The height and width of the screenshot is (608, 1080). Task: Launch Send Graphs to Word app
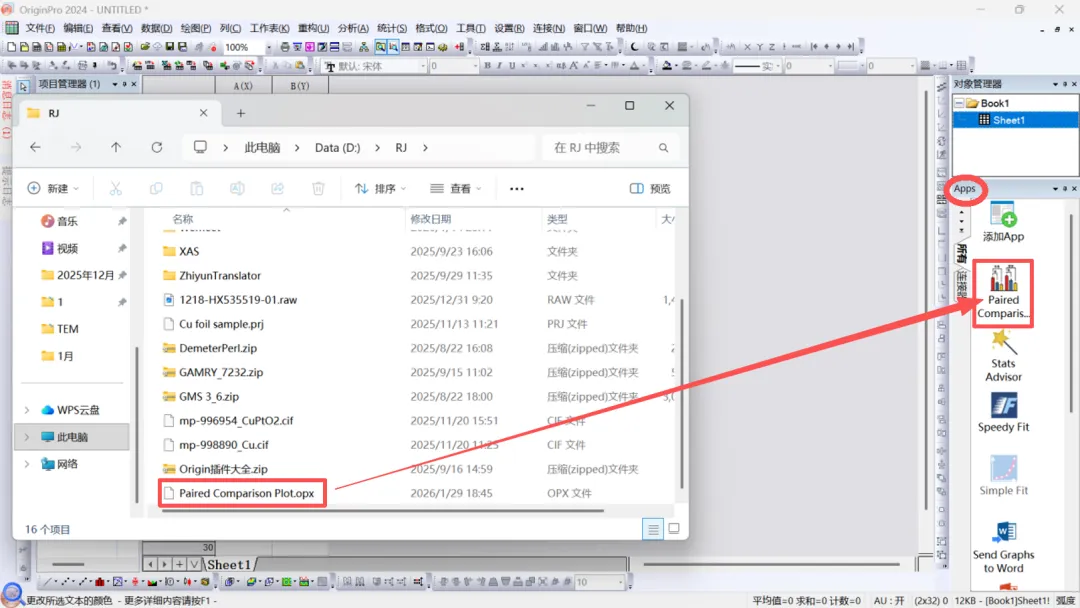pyautogui.click(x=1003, y=547)
